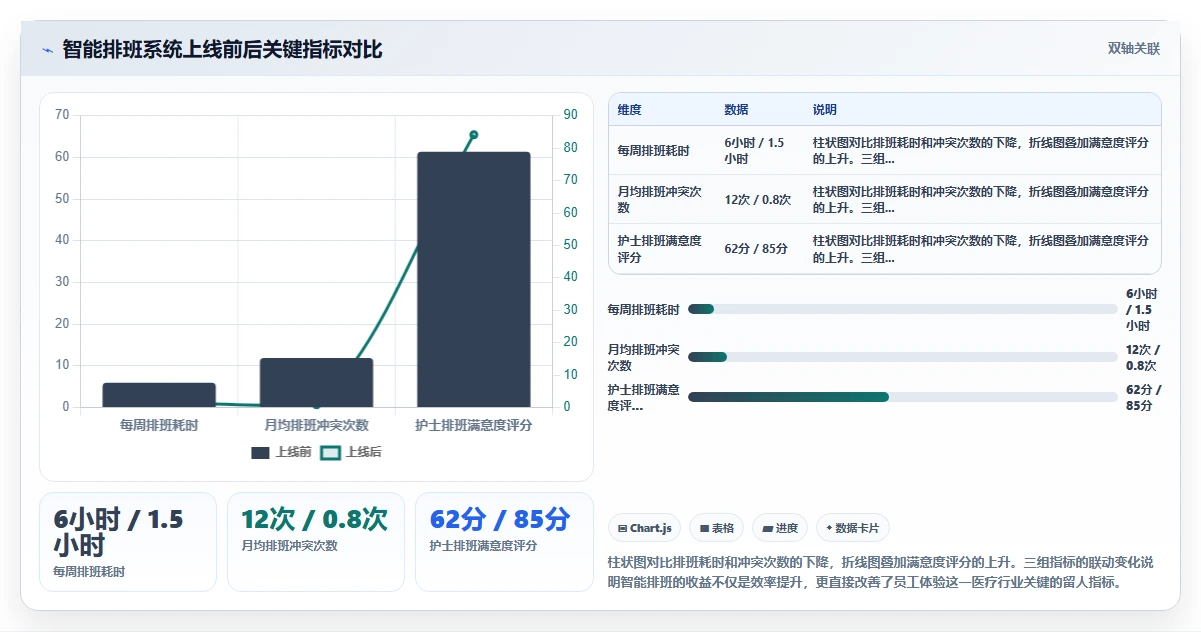Click the 护士排班满意度 progress bar

pyautogui.click(x=903, y=397)
